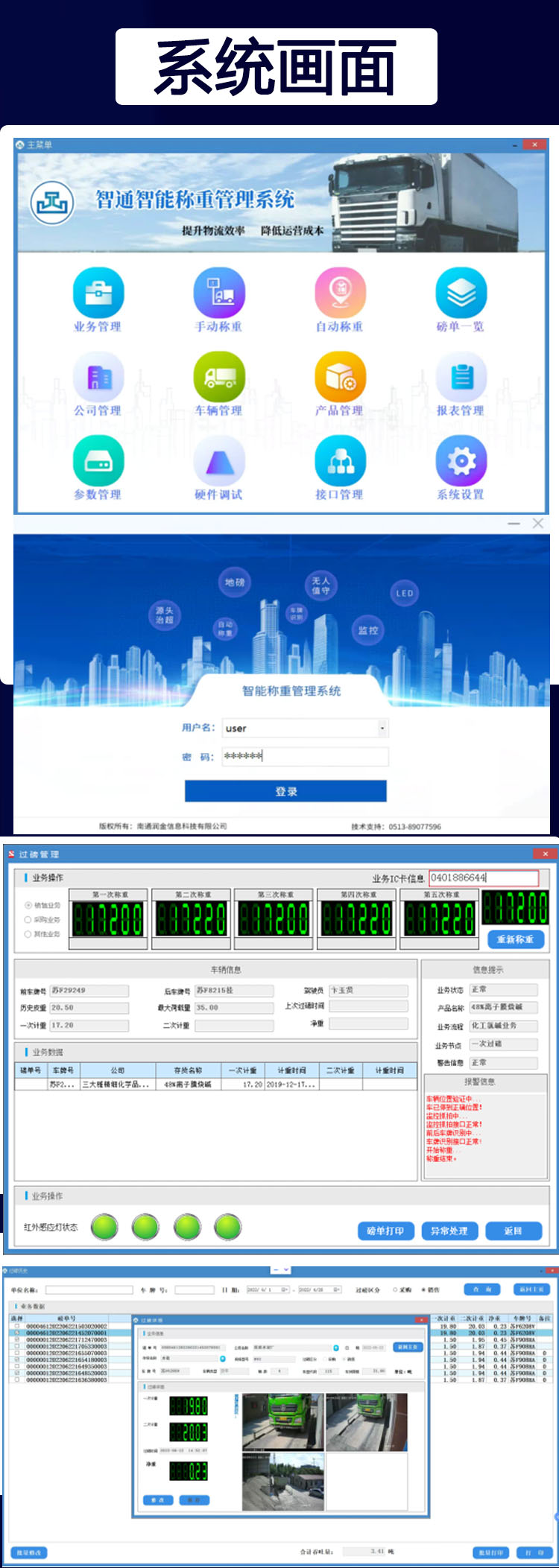559x1568 pixels.
Task: Open the top-left green truck camera photo
Action: [x=283, y=1422]
